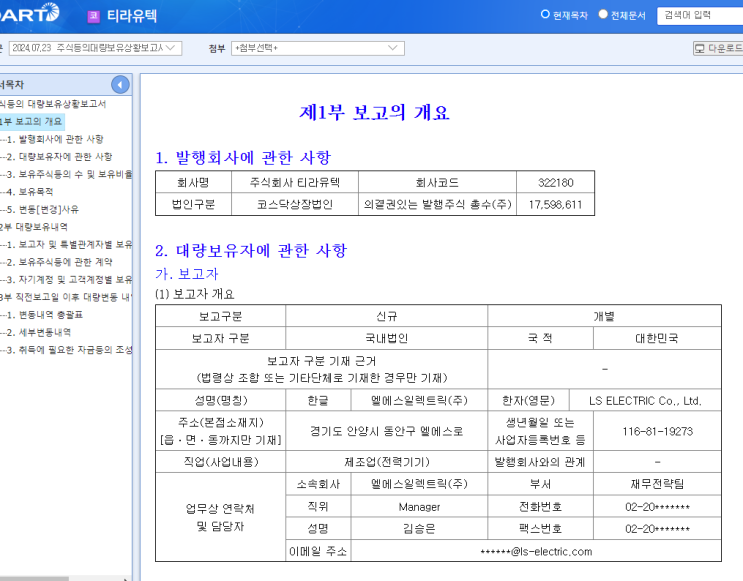Open 제3부 직전보고일 이후 대량변동 tree item

tap(66, 297)
